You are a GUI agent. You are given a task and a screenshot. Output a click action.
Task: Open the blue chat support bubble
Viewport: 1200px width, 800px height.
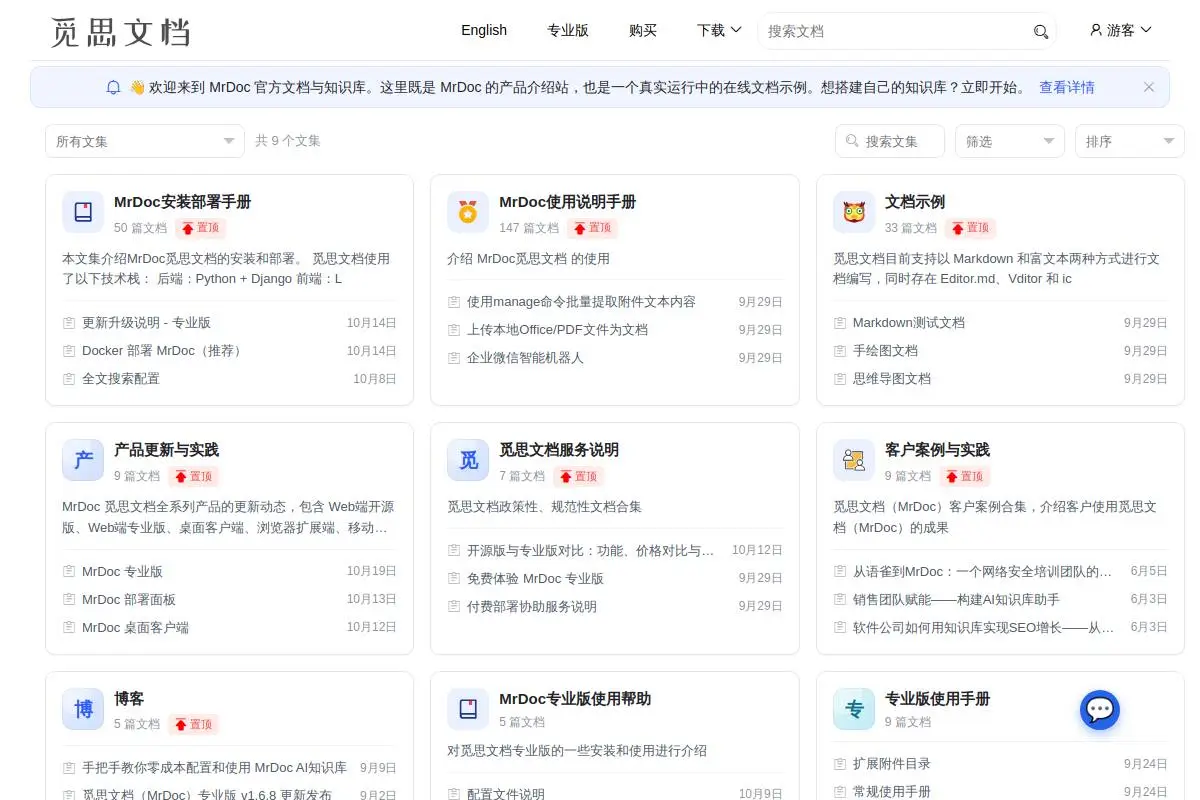coord(1100,710)
